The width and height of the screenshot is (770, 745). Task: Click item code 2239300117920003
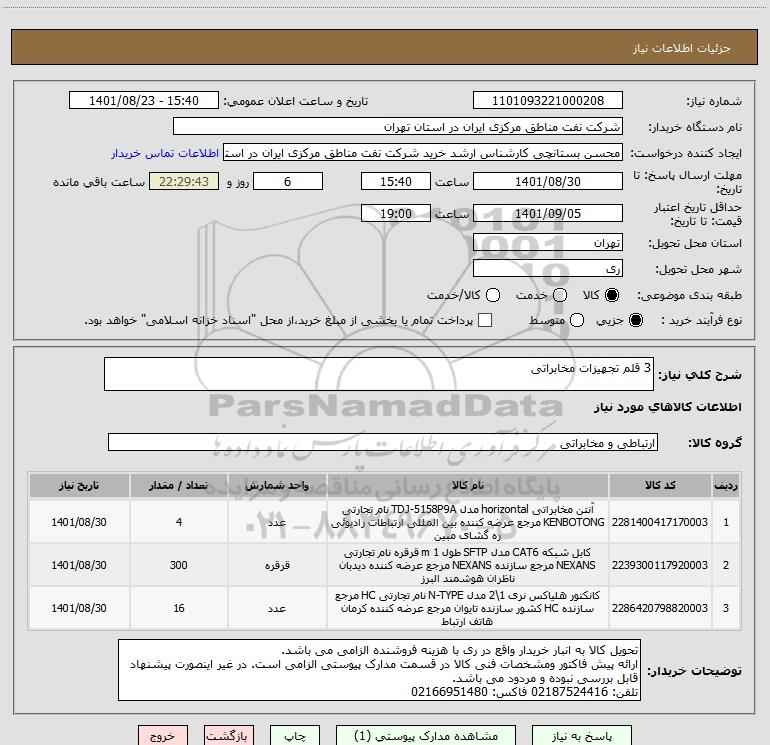(x=660, y=565)
